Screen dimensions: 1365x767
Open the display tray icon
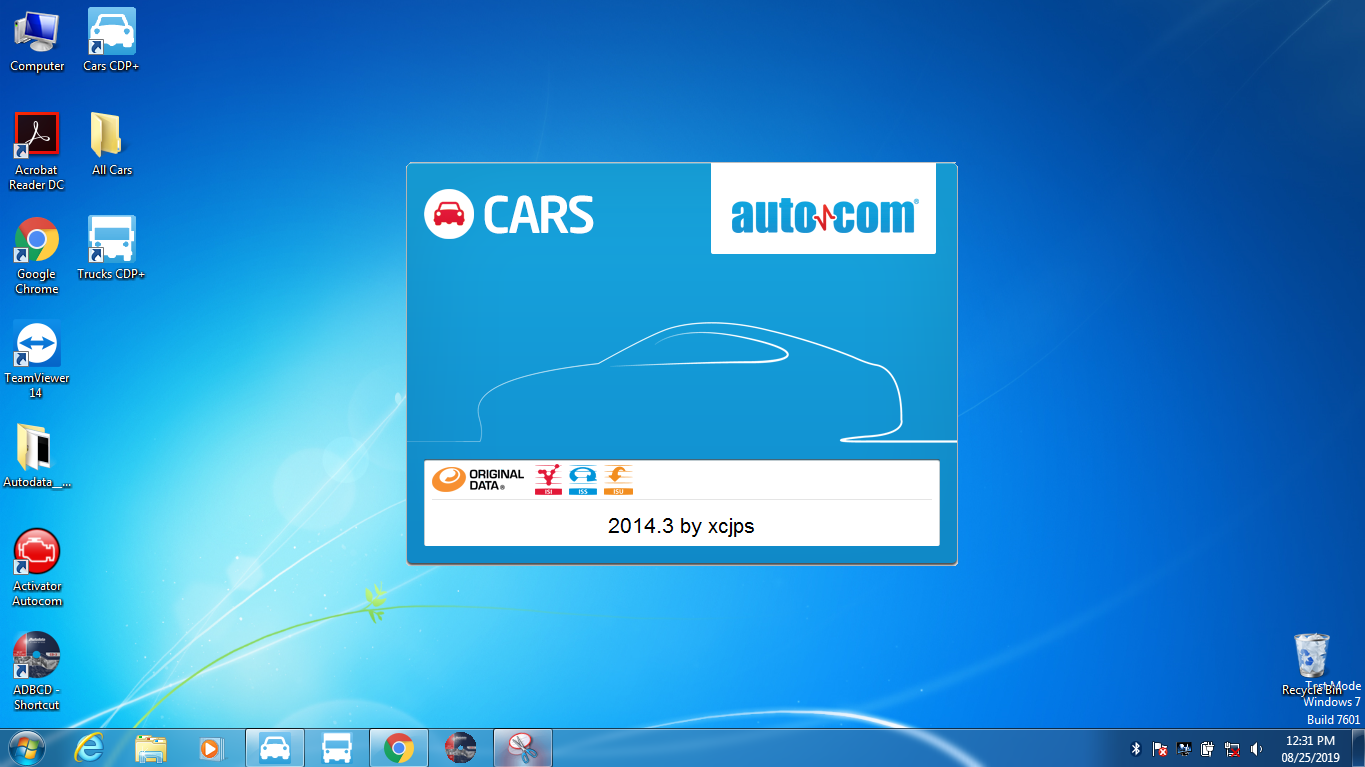pos(1184,749)
